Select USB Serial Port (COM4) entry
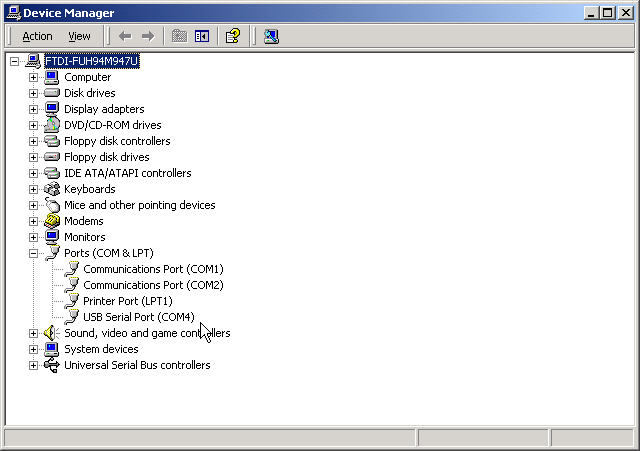The width and height of the screenshot is (640, 451). 139,317
